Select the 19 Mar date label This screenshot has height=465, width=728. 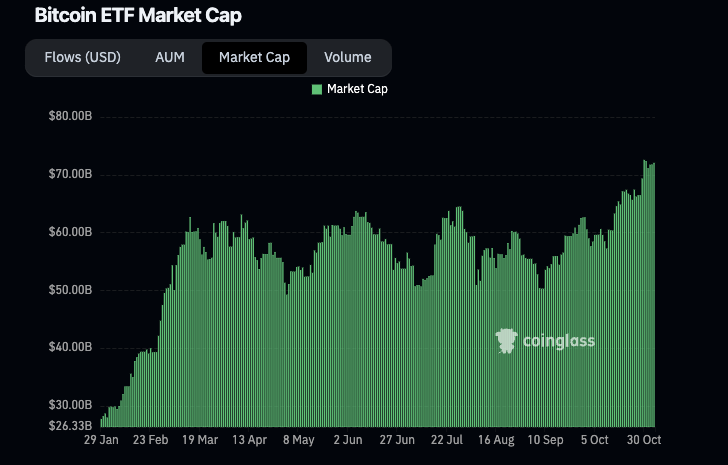click(x=198, y=439)
